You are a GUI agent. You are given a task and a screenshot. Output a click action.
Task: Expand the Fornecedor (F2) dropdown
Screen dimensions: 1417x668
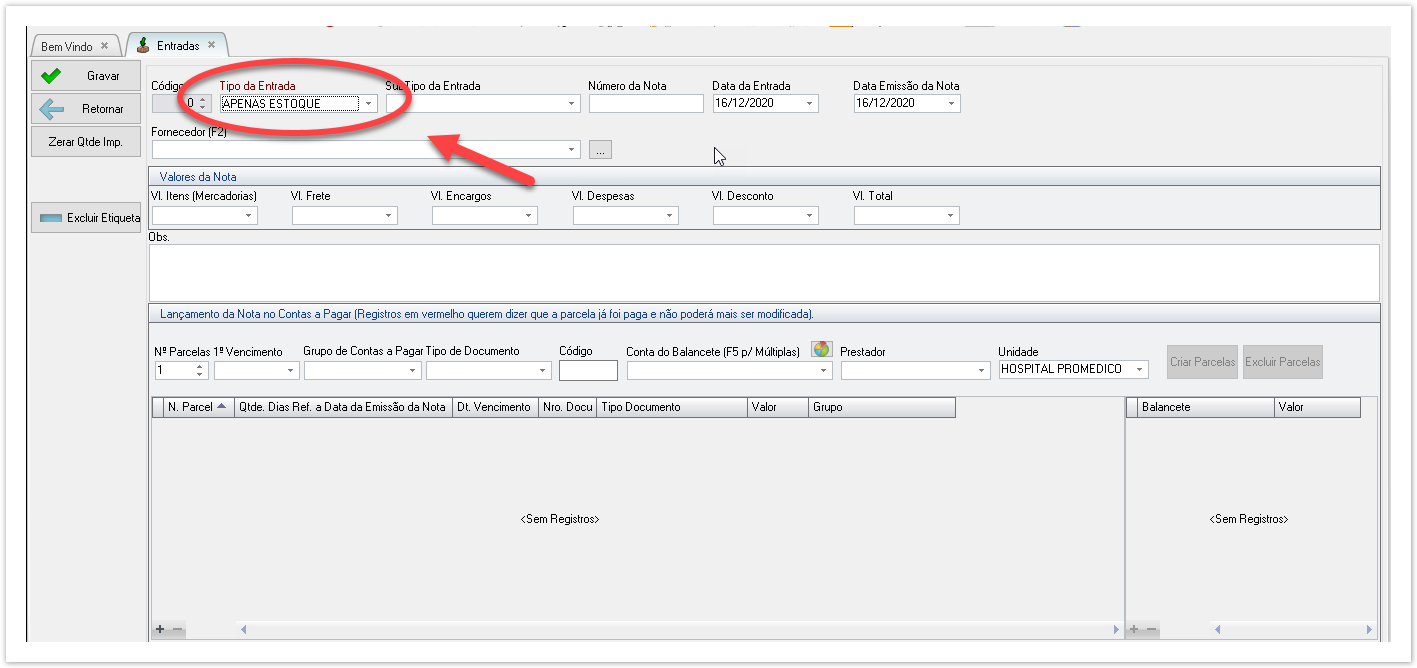coord(572,150)
